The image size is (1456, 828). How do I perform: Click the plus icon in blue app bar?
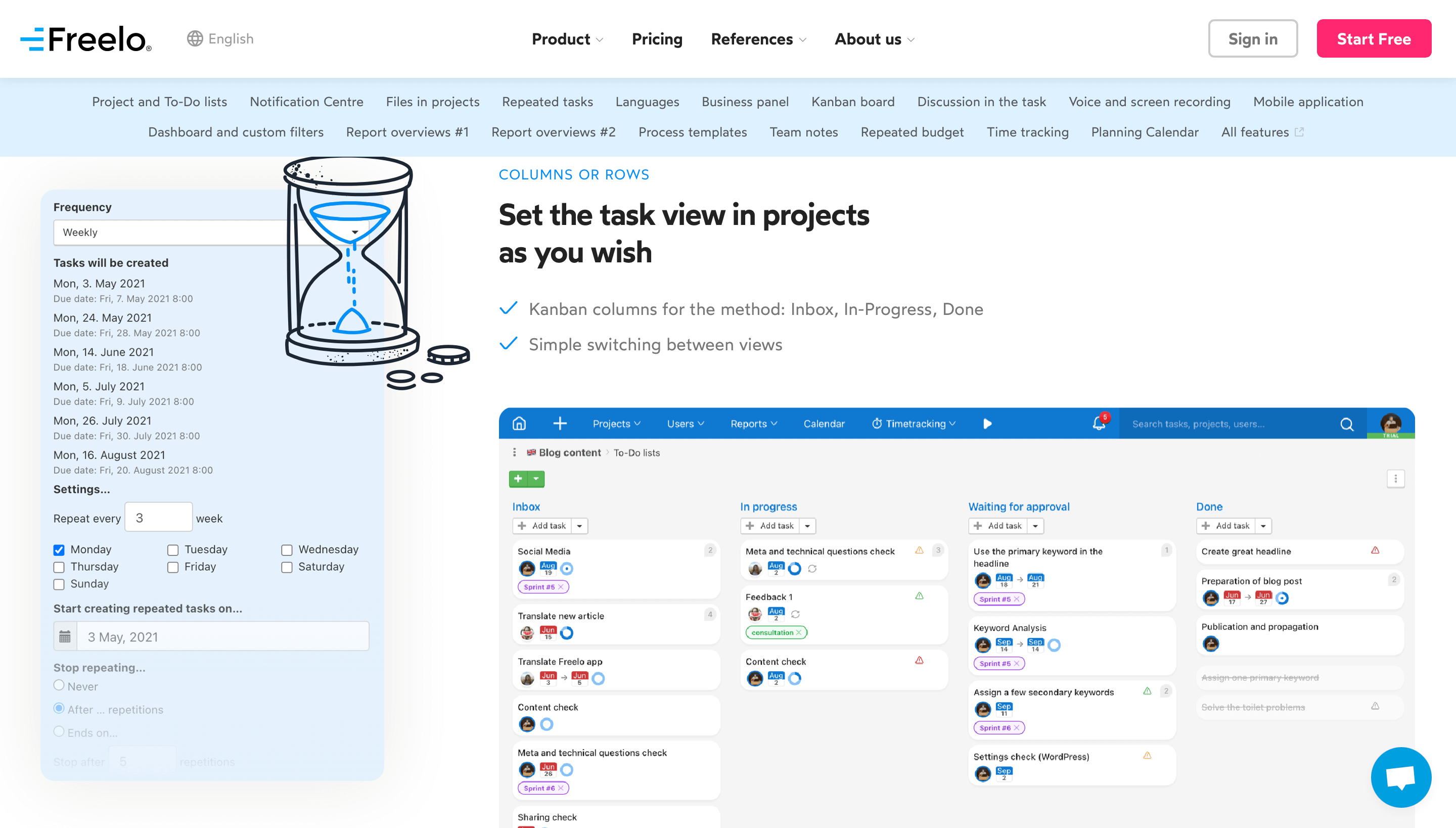tap(560, 424)
